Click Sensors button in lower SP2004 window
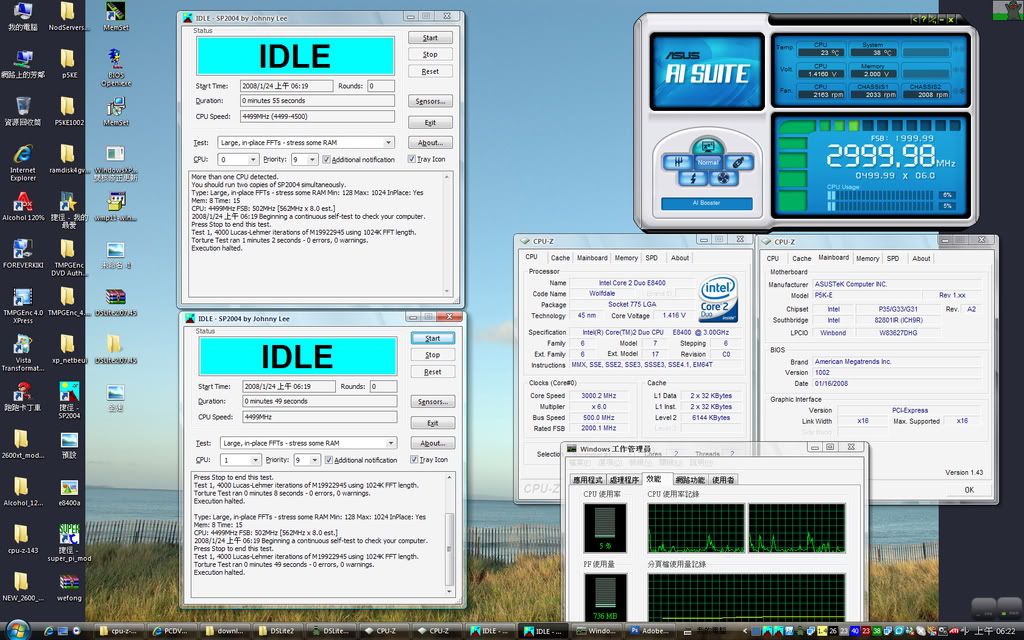 432,402
